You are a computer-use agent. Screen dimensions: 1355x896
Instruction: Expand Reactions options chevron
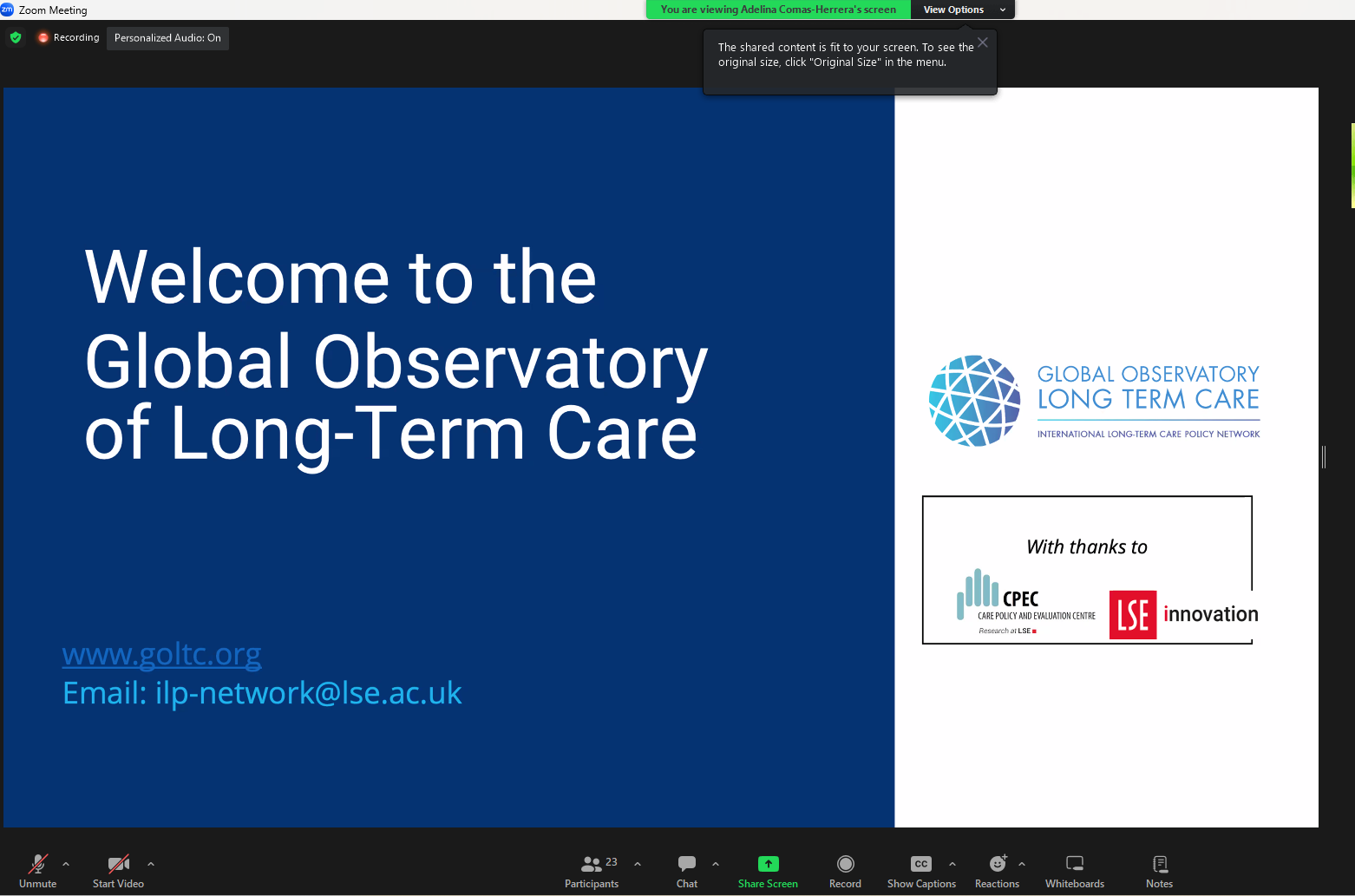point(1022,864)
